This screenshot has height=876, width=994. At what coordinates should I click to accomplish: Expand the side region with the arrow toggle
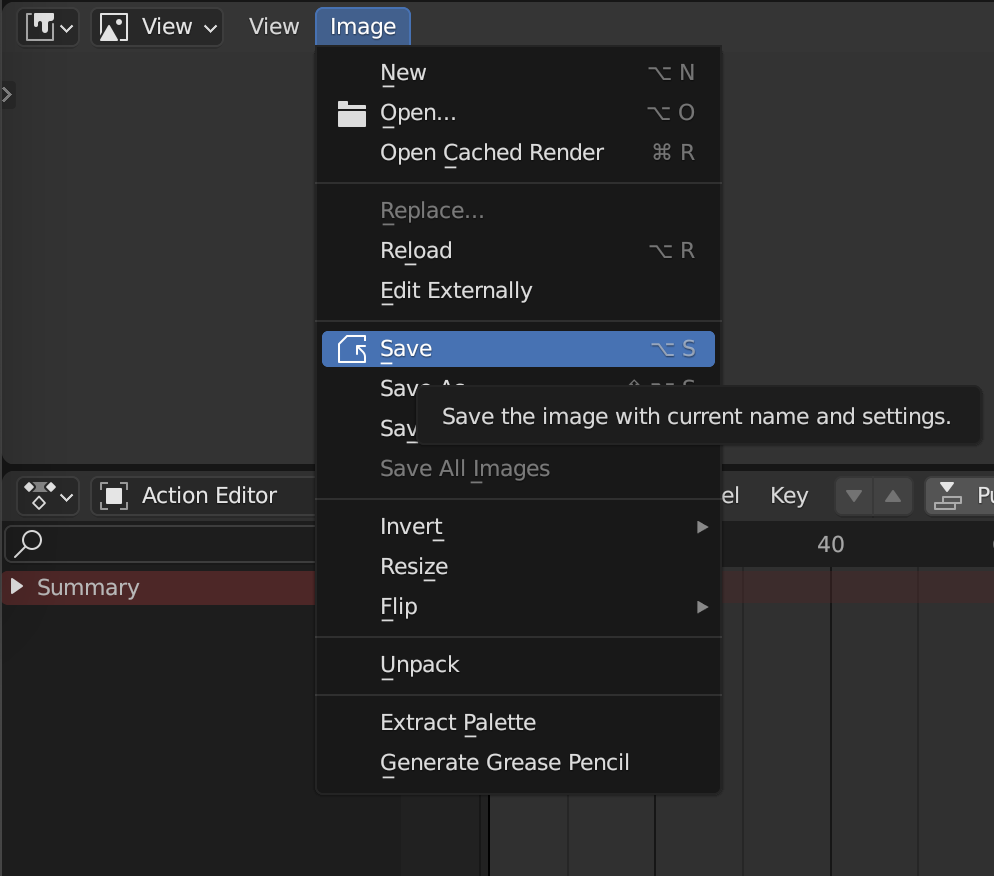click(7, 95)
